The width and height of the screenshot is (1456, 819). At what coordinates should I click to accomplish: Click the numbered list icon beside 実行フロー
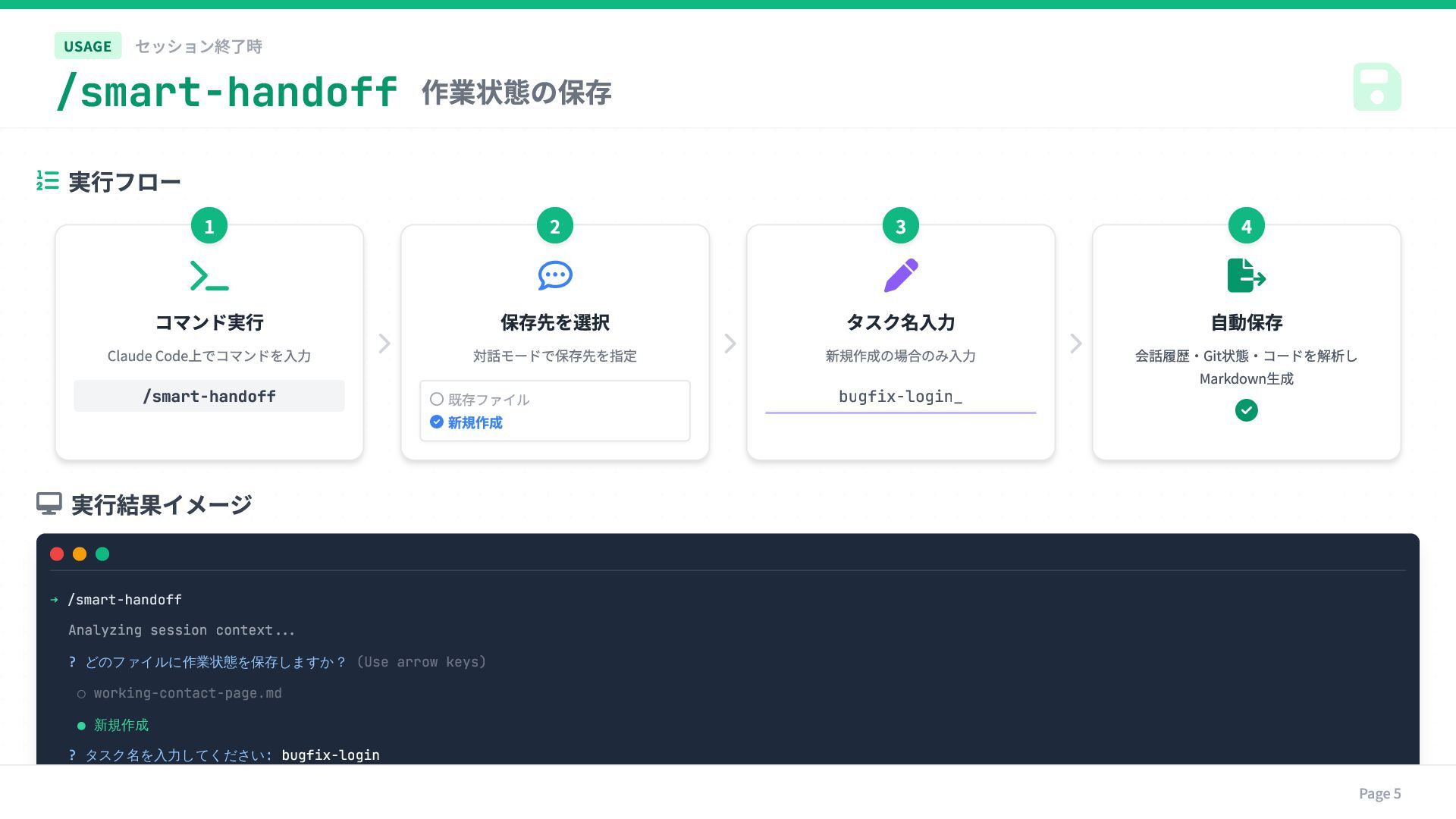[48, 180]
